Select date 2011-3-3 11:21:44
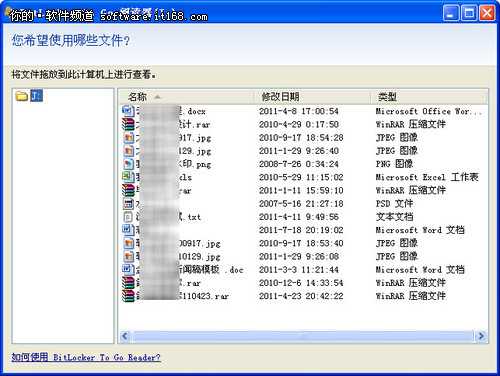 tap(299, 270)
